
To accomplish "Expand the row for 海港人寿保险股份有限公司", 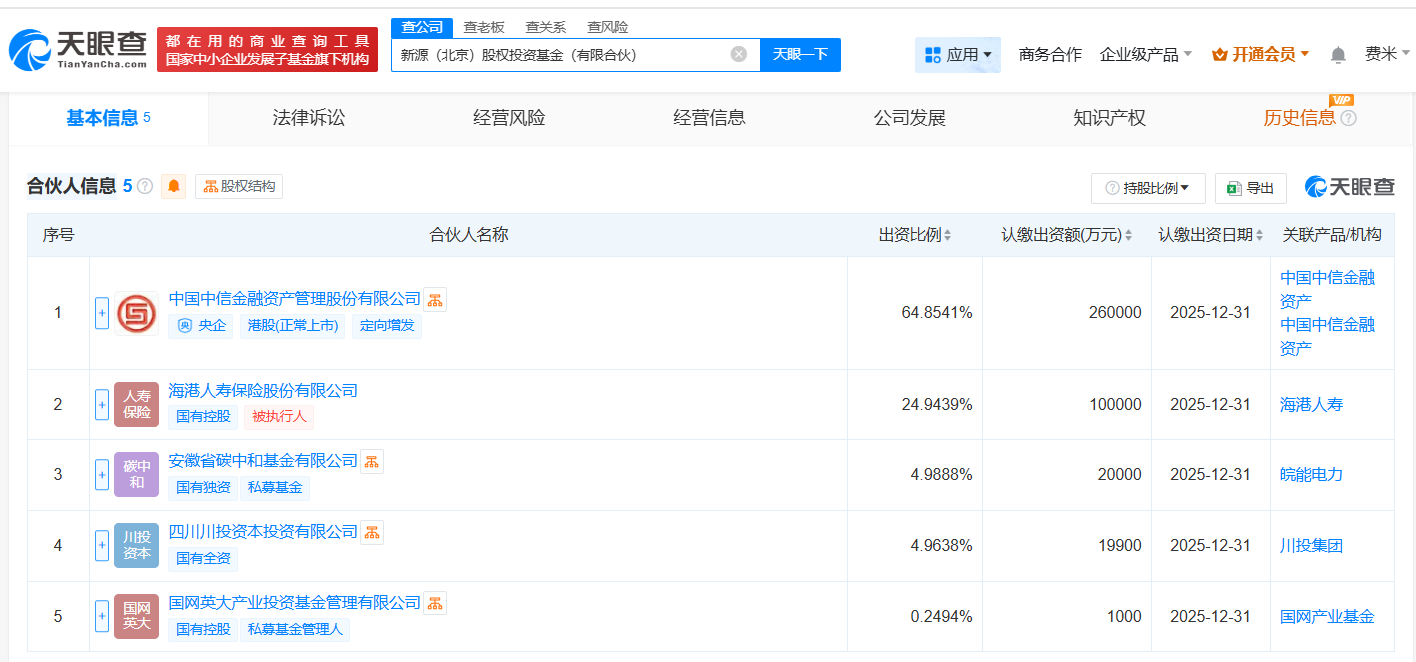I will coord(102,404).
